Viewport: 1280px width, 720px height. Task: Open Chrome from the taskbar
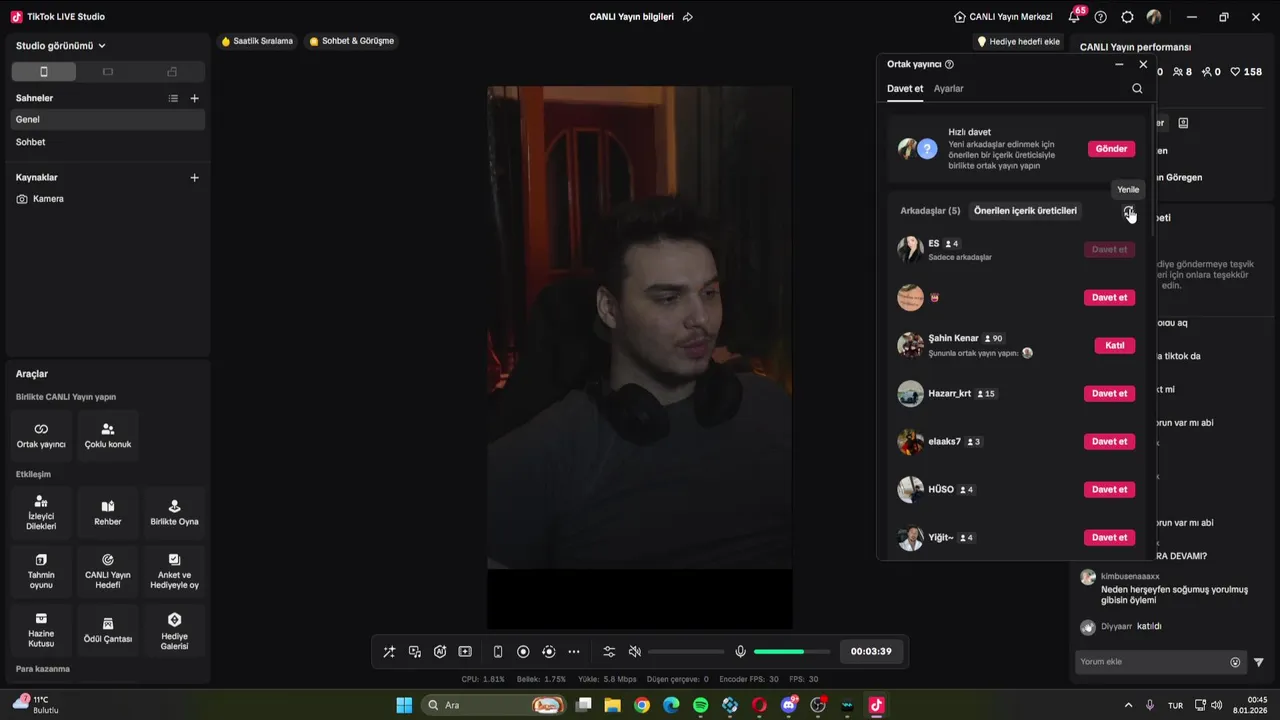point(642,705)
